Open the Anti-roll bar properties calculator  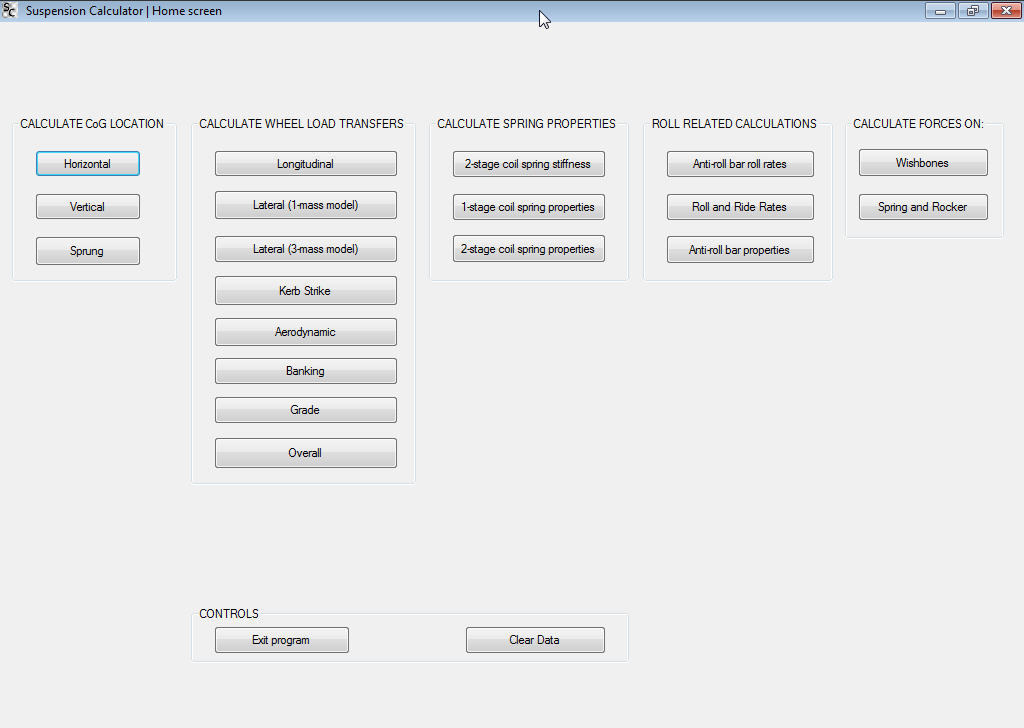point(740,249)
